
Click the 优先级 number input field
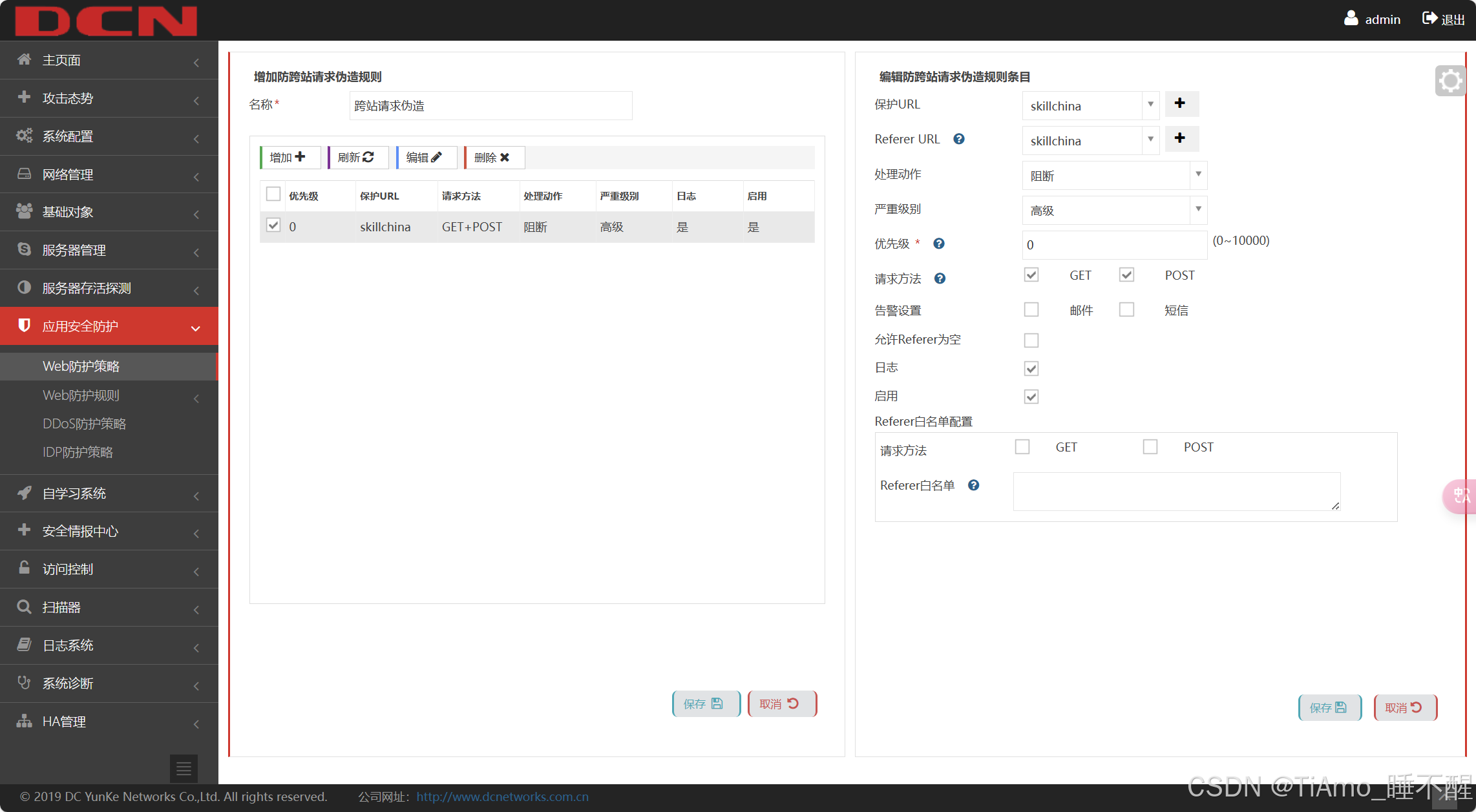click(x=1114, y=245)
